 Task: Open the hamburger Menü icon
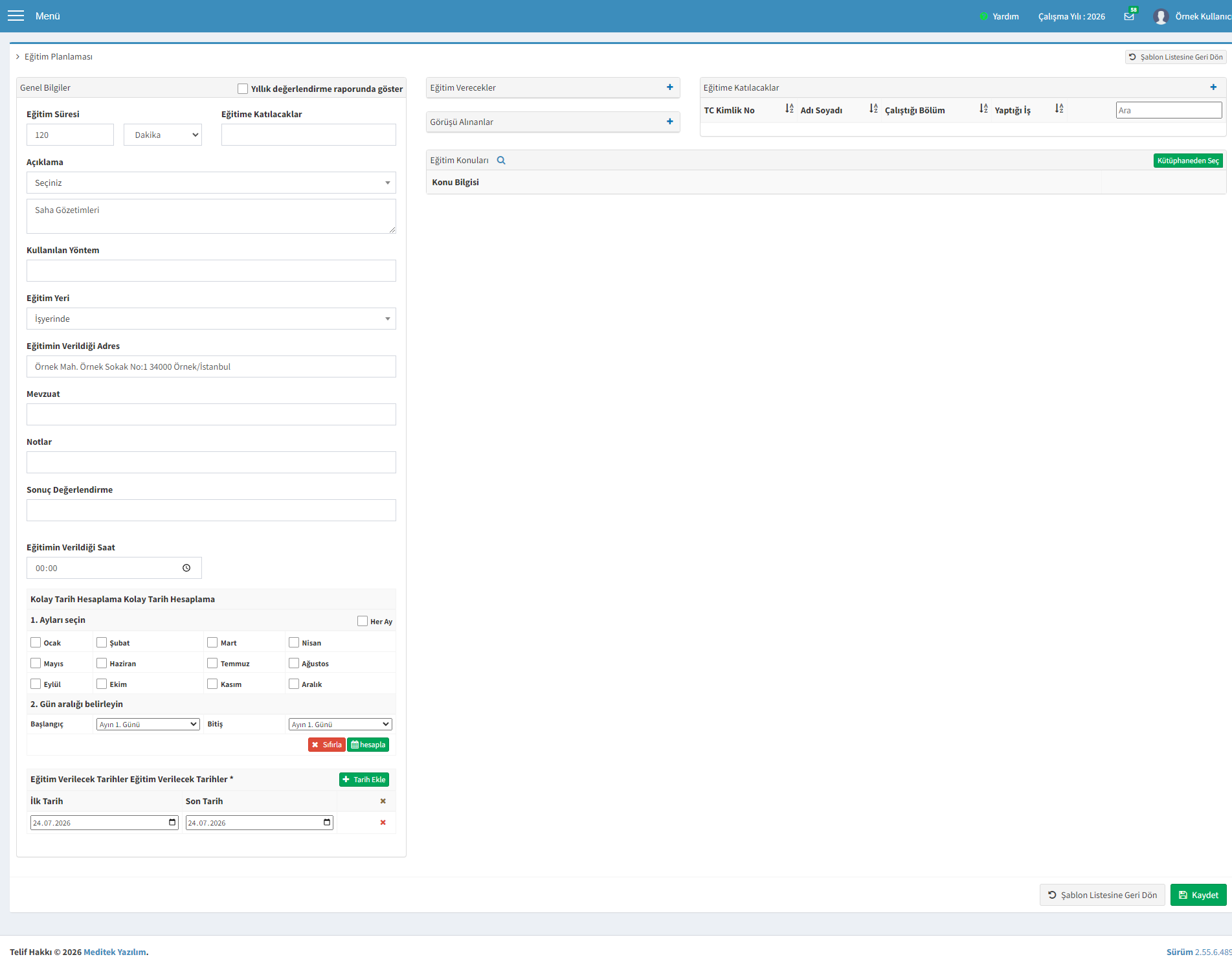(16, 16)
